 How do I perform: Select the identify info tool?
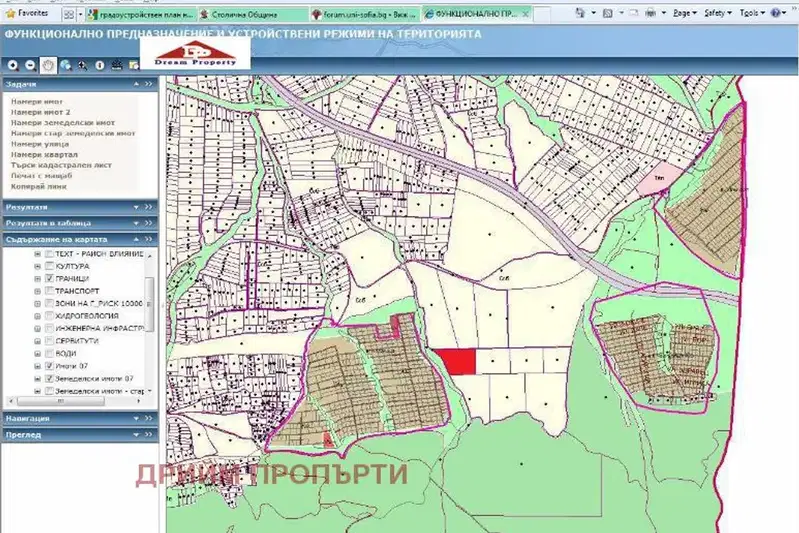pos(100,65)
